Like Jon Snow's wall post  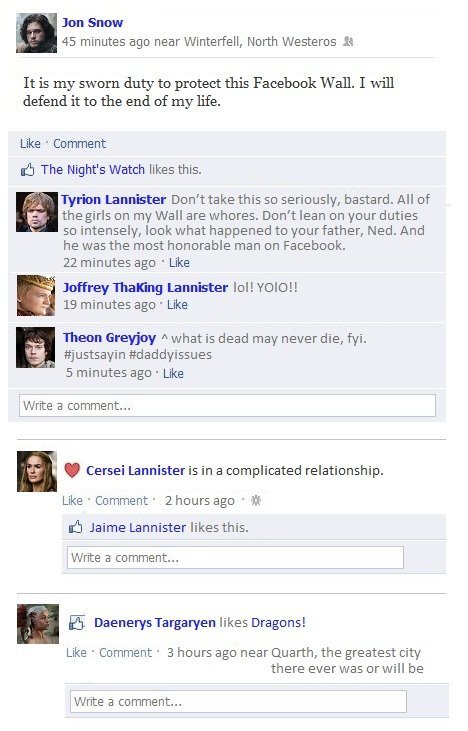click(30, 144)
